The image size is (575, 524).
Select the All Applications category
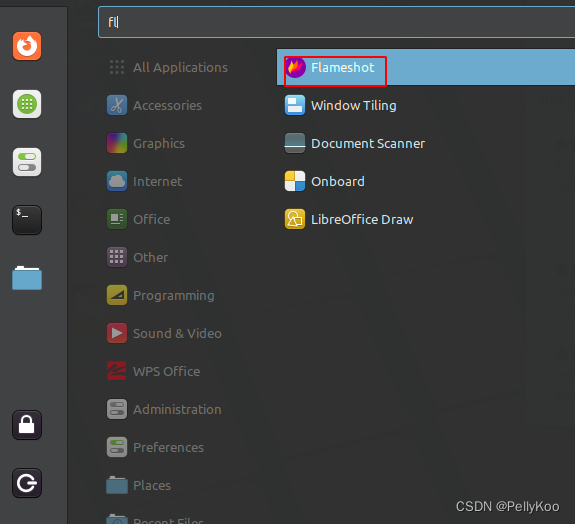tap(180, 67)
